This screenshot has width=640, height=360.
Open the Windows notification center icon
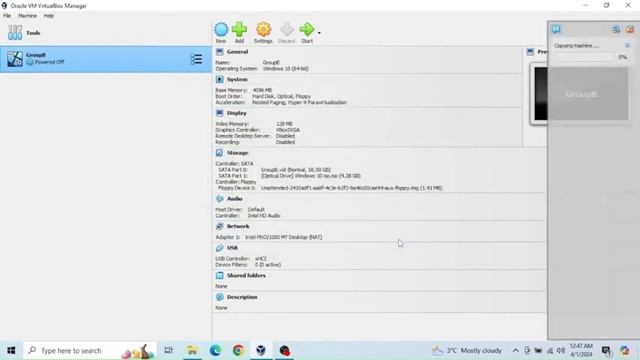pos(606,351)
